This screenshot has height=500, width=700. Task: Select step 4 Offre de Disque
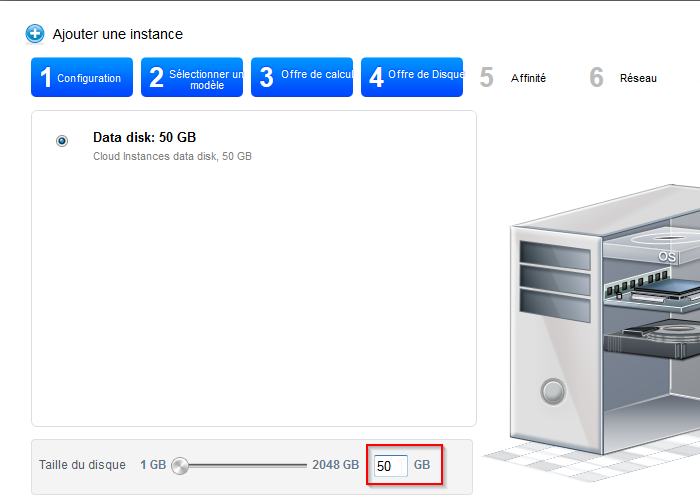[x=412, y=78]
